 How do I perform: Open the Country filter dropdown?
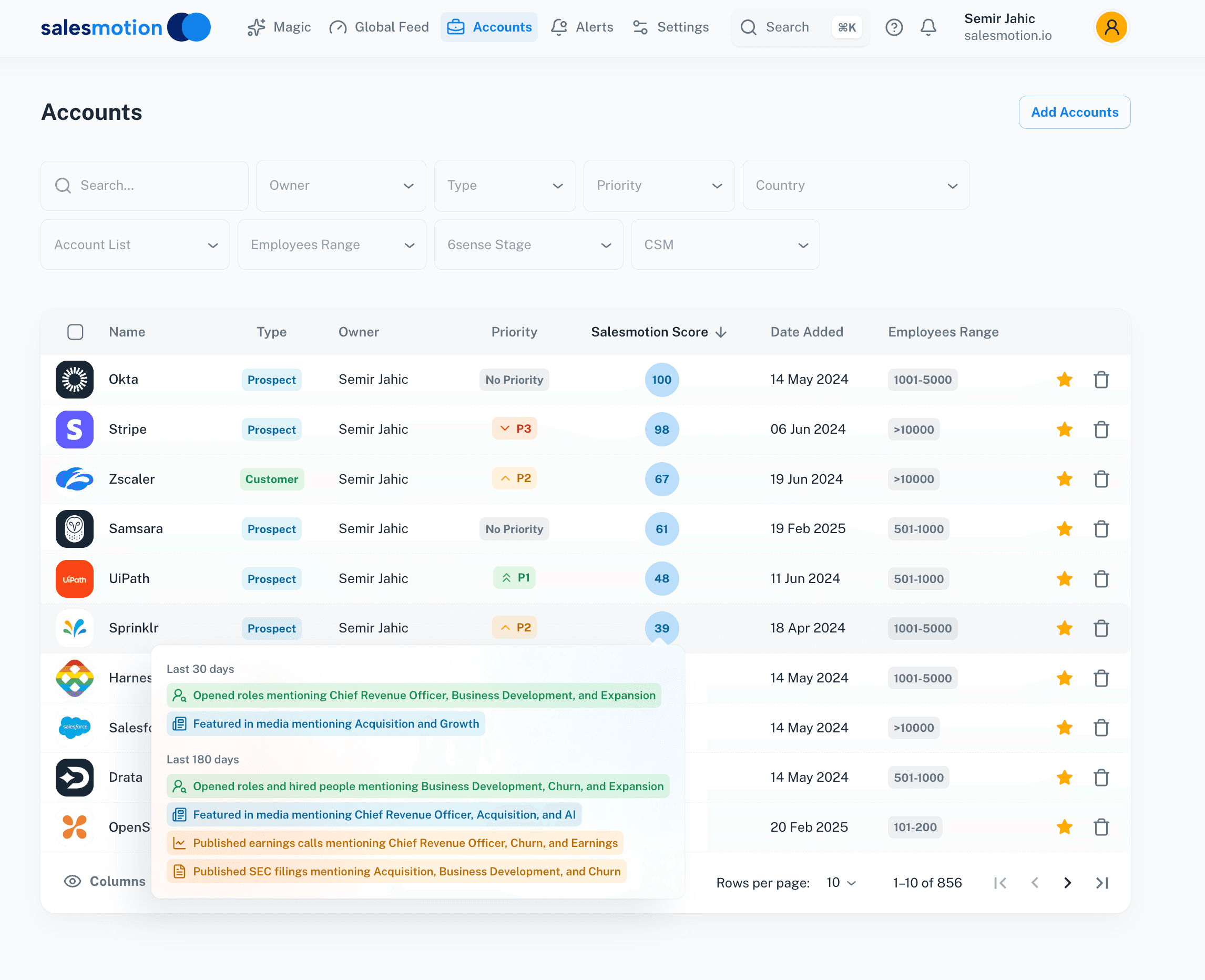coord(855,185)
